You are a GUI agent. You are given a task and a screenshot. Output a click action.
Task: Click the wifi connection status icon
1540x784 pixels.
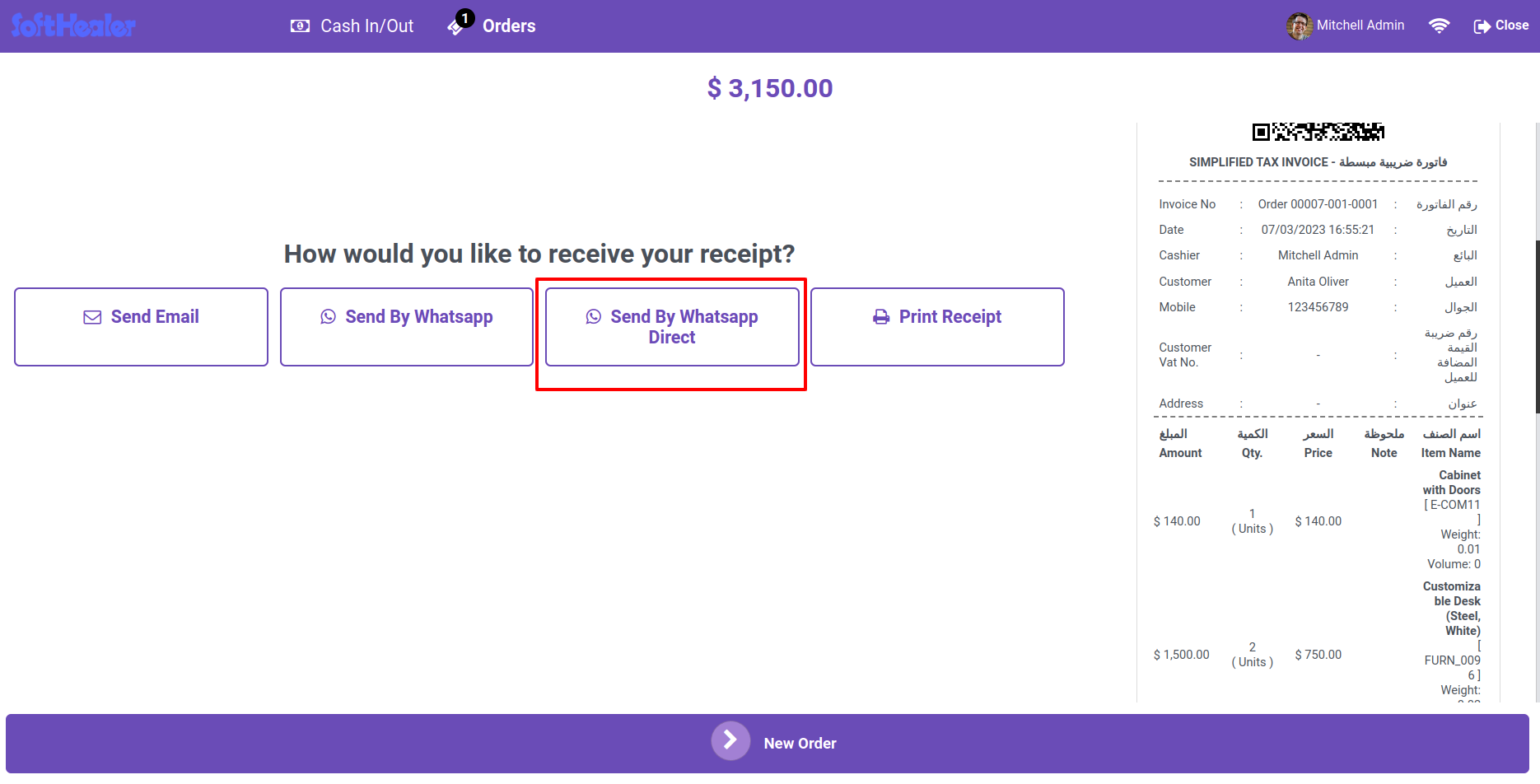point(1439,26)
